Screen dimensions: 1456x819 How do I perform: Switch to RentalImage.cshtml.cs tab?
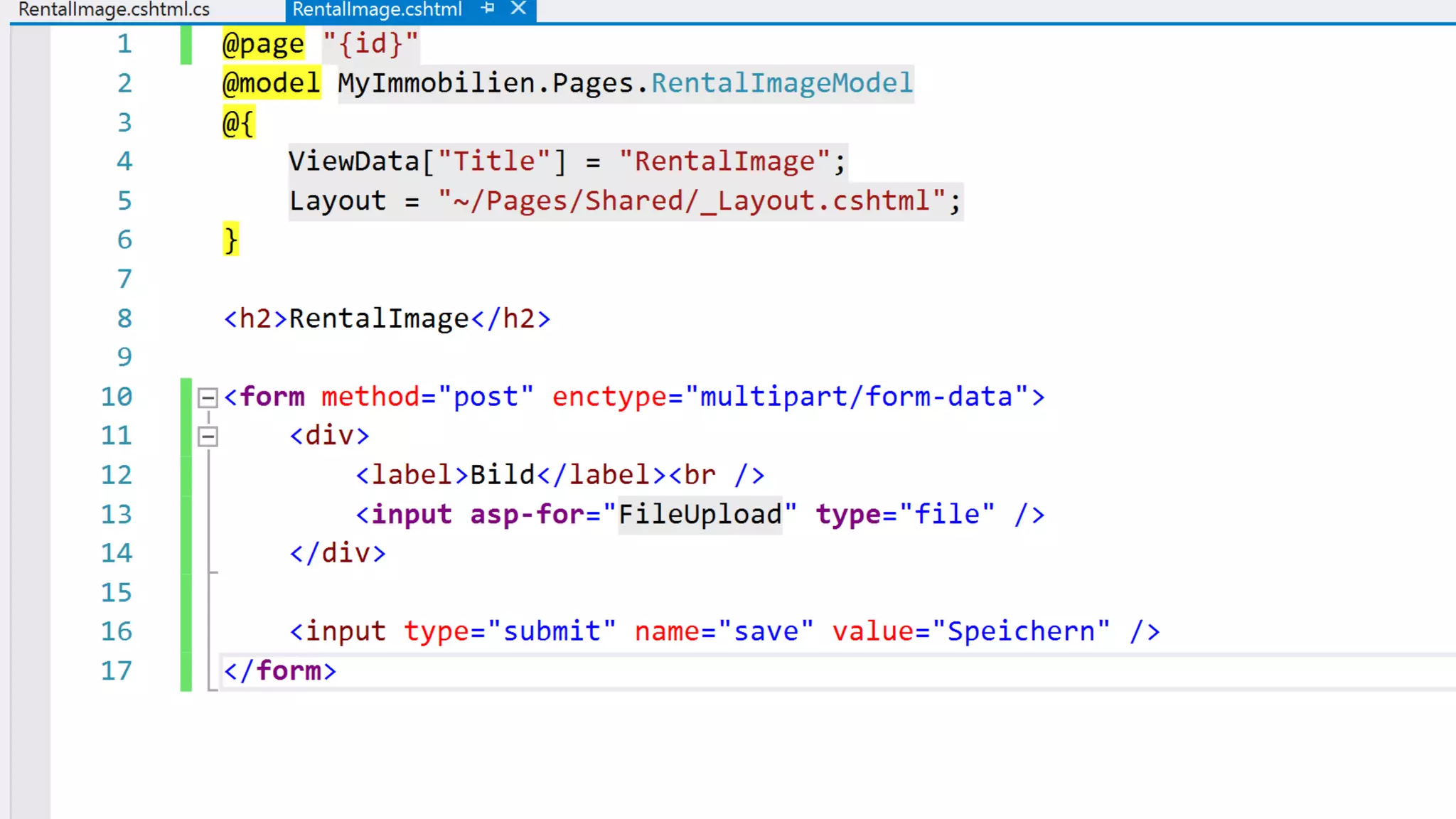[114, 9]
